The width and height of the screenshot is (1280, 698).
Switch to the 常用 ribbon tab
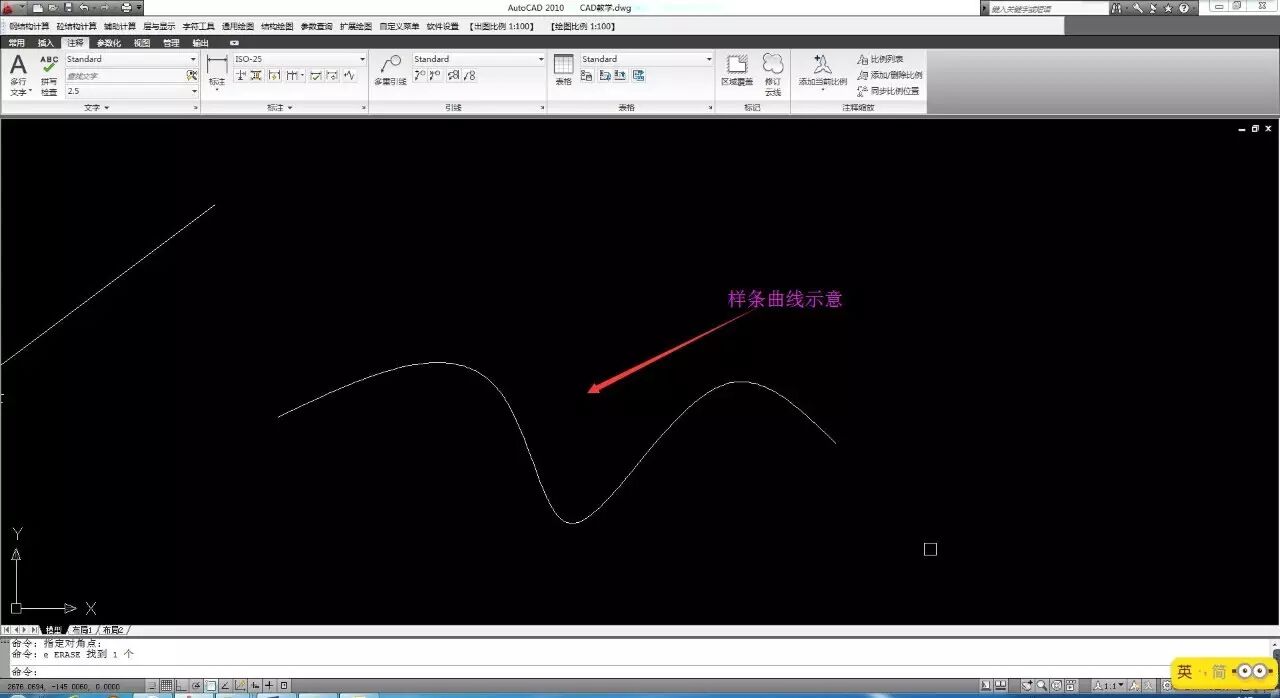coord(17,43)
